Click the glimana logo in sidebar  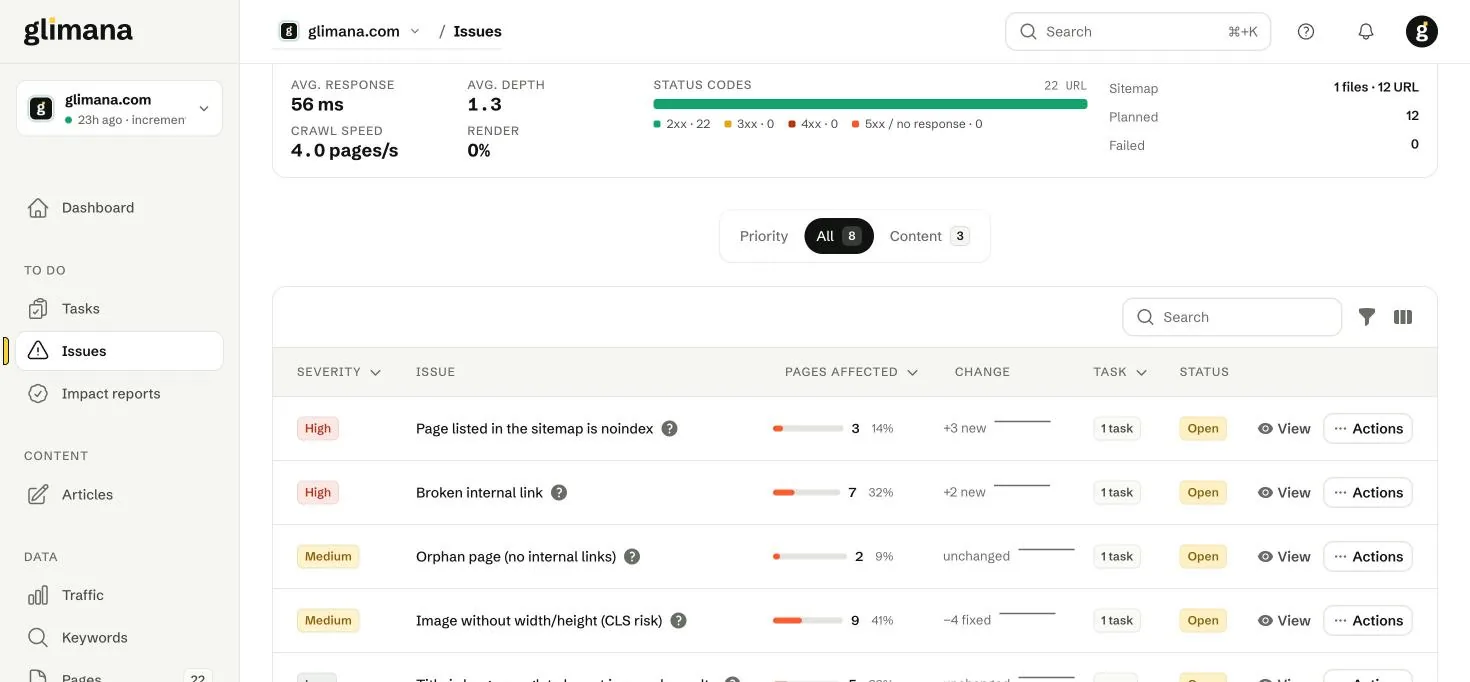tap(78, 30)
